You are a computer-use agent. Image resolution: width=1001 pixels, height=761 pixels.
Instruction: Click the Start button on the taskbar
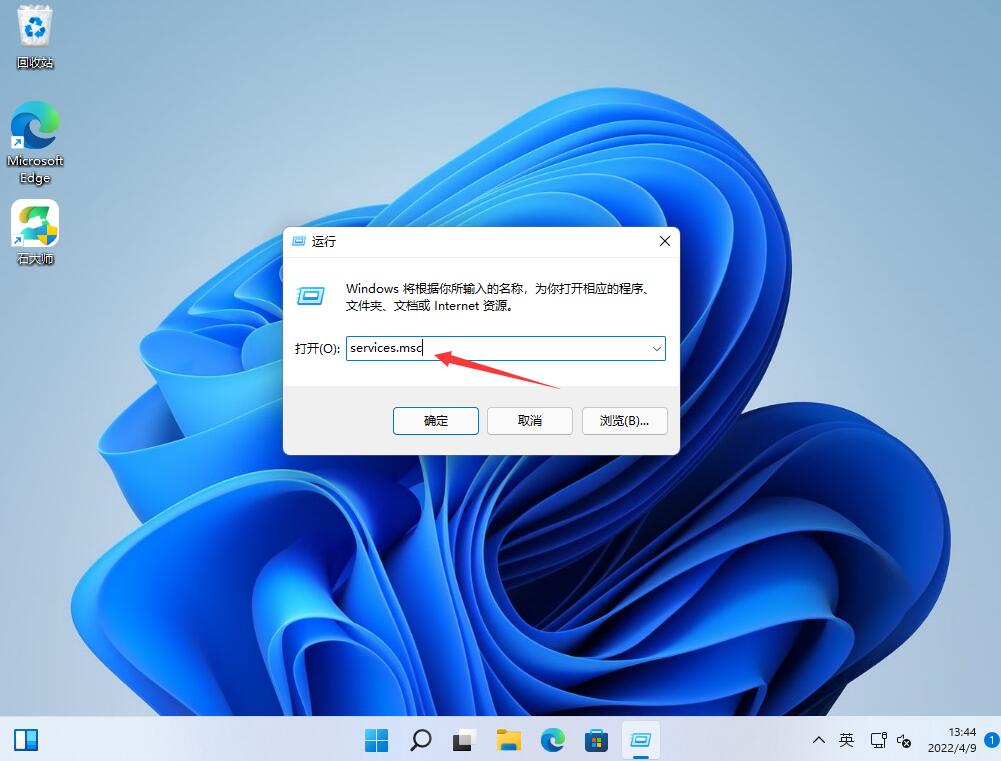tap(376, 740)
